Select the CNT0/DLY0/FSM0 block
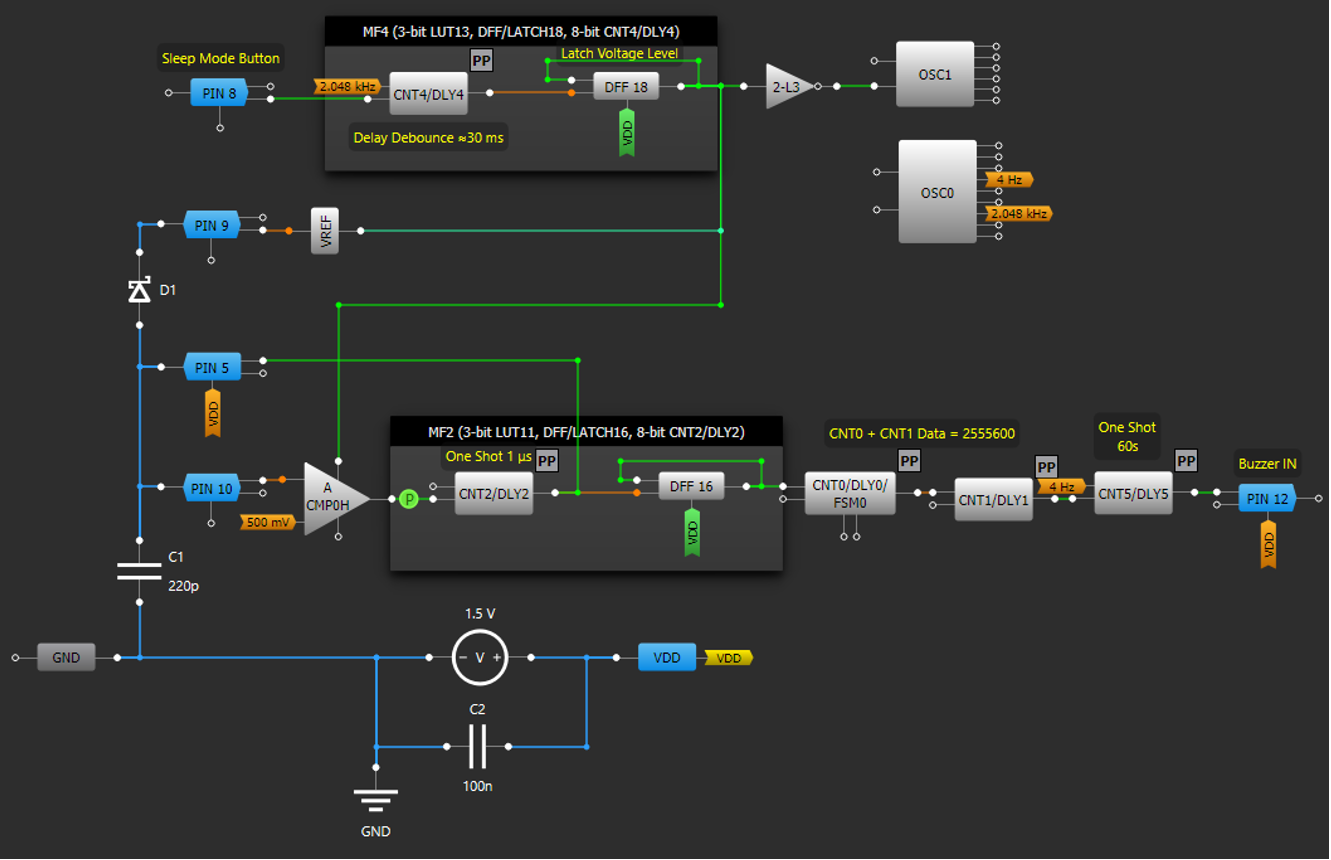Viewport: 1331px width, 860px height. [849, 493]
